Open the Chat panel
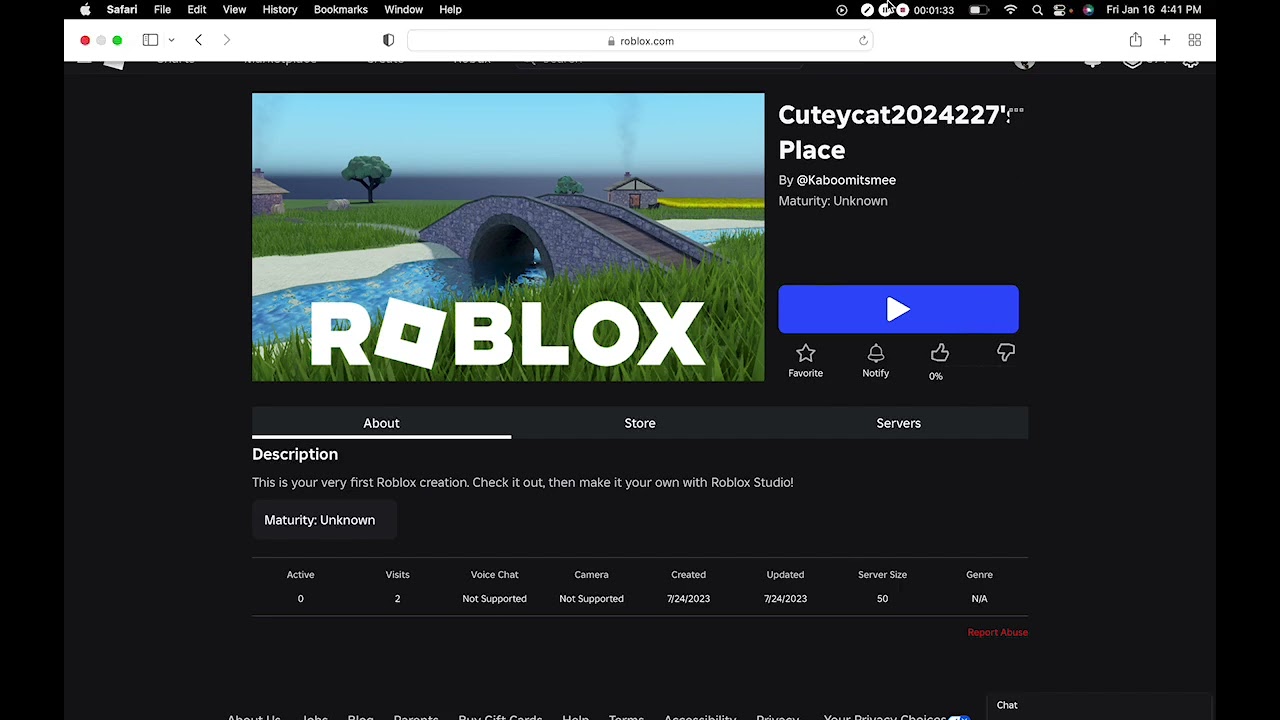Screen dimensions: 1280x720 (1099, 705)
